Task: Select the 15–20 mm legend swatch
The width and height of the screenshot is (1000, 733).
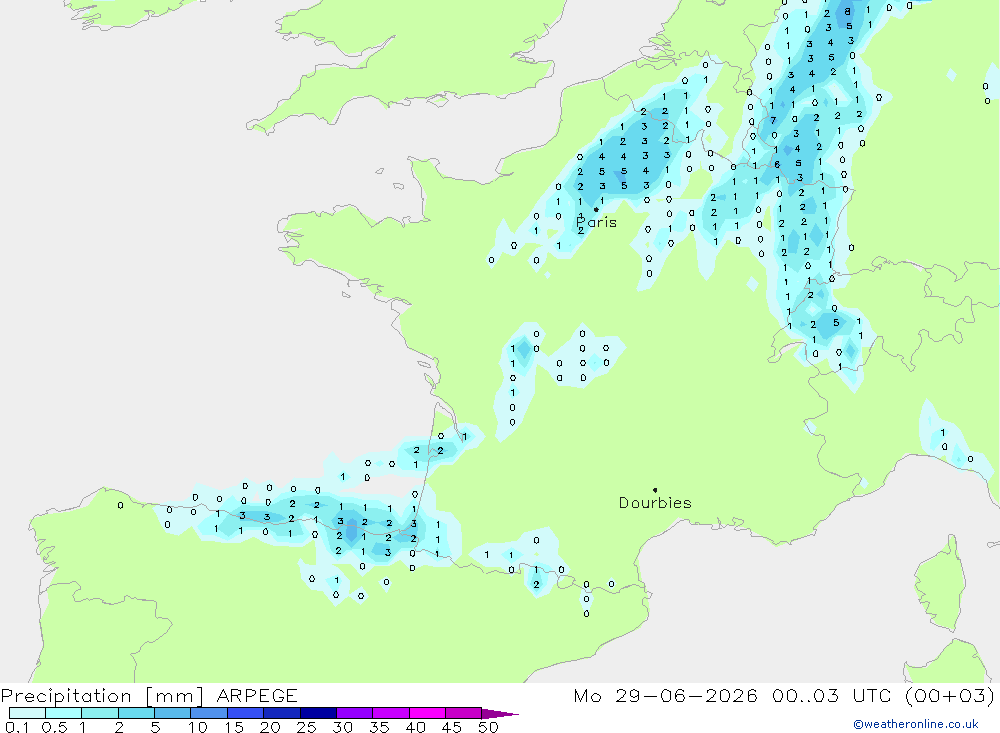Action: click(245, 713)
